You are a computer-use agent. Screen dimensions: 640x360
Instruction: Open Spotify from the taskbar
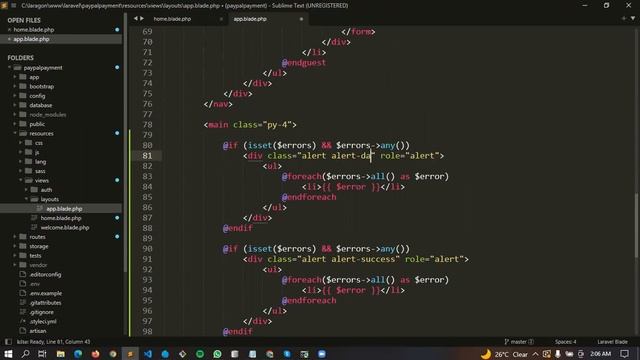pyautogui.click(x=200, y=353)
